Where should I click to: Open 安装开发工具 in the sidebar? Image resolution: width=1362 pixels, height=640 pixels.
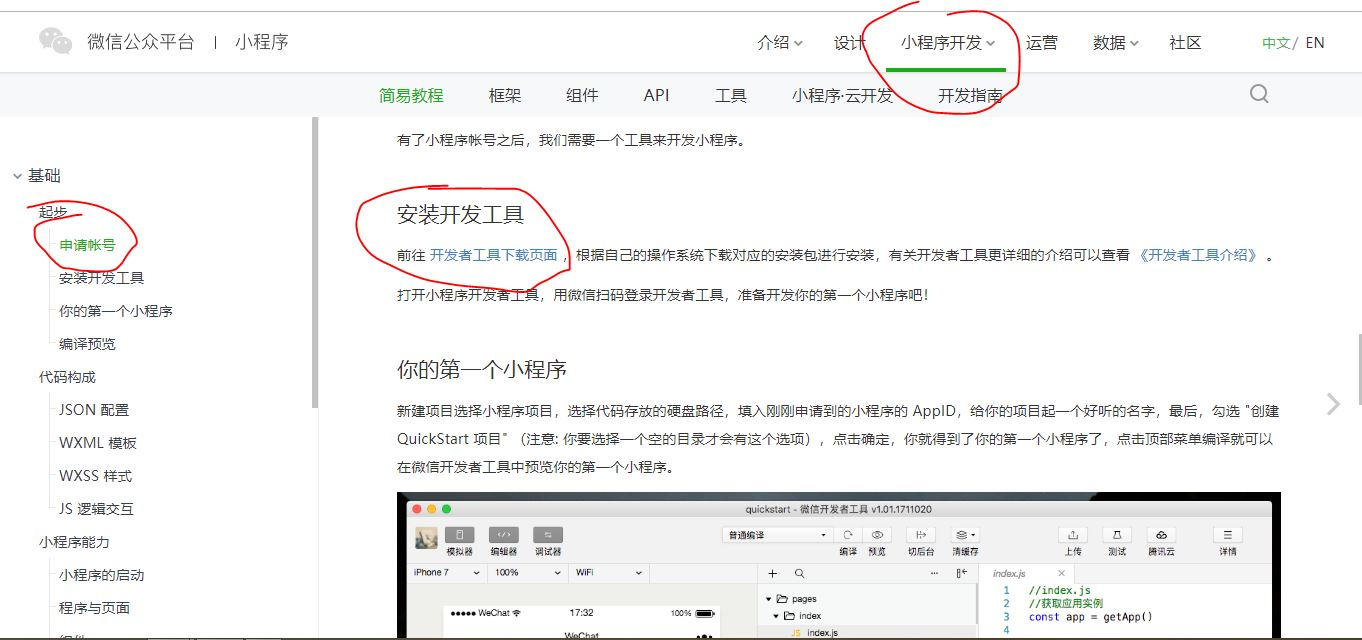coord(101,278)
